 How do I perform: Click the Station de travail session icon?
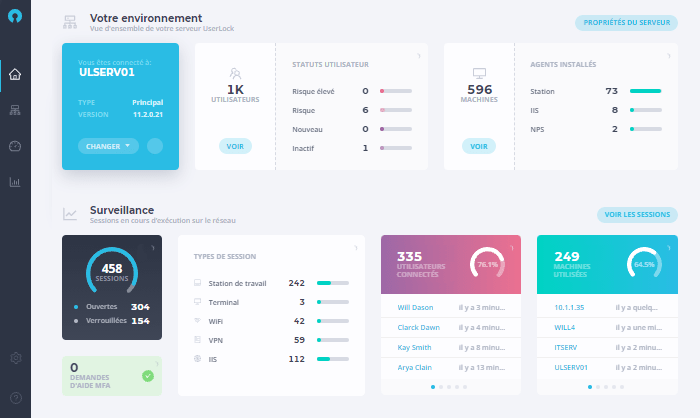coord(197,283)
